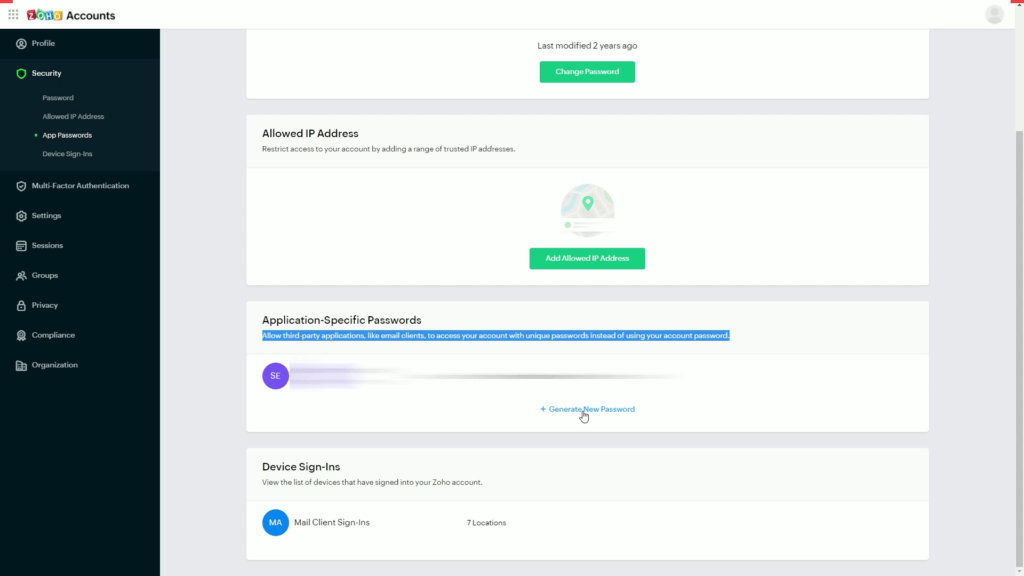The width and height of the screenshot is (1024, 576).
Task: Open the SE application password entry
Action: coord(275,376)
